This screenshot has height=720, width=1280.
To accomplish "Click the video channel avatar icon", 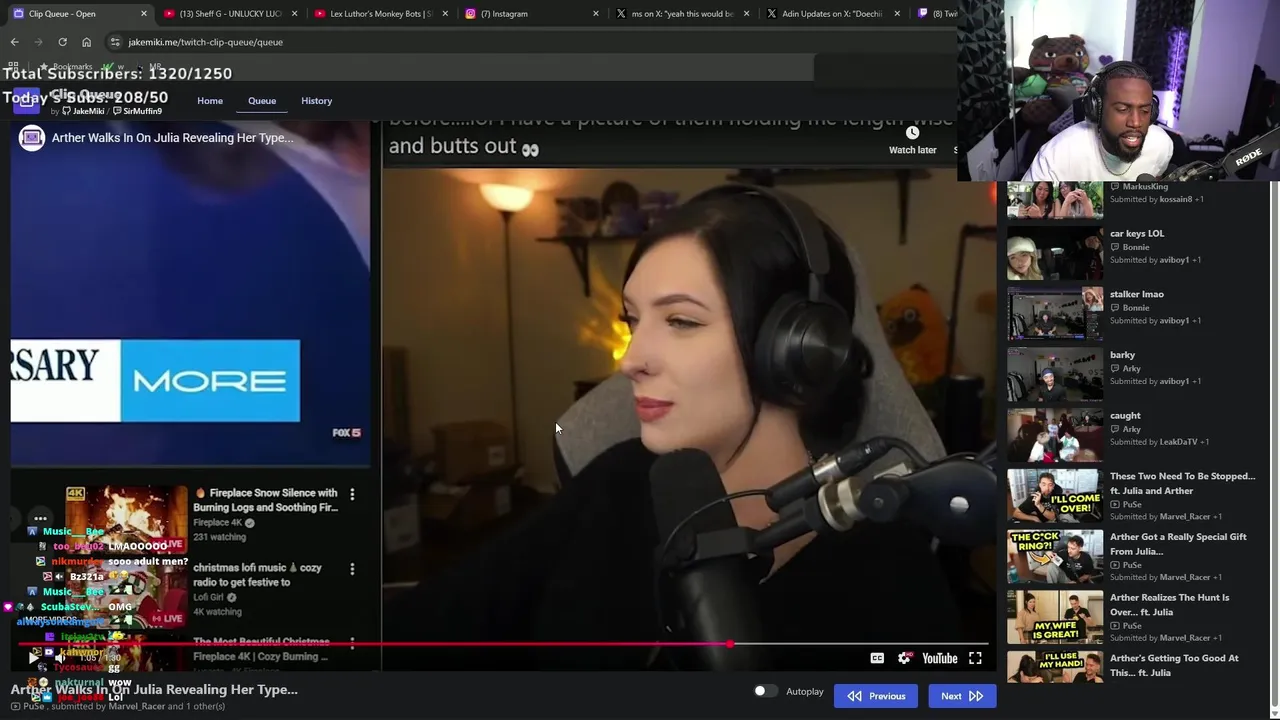I will pyautogui.click(x=32, y=138).
